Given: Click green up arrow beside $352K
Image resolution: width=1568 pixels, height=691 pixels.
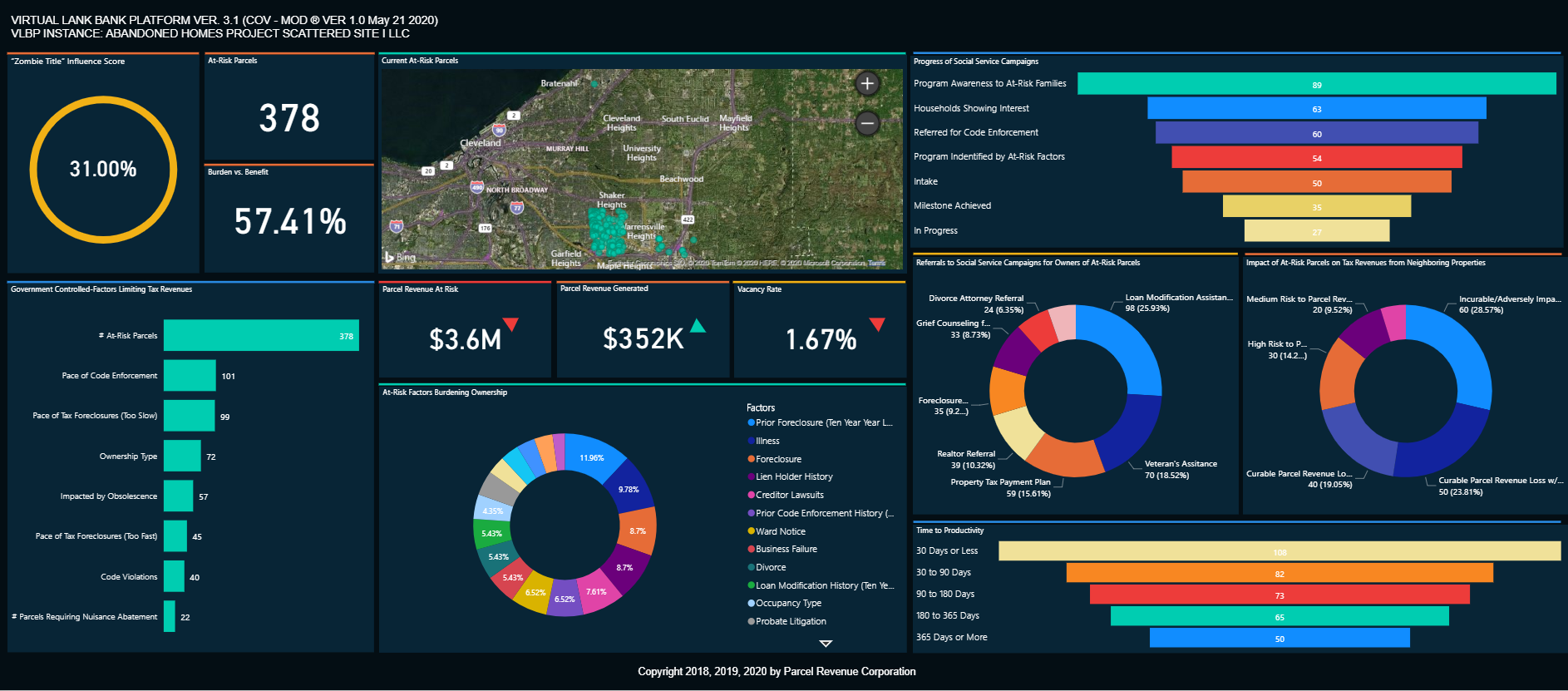Looking at the screenshot, I should click(x=698, y=325).
